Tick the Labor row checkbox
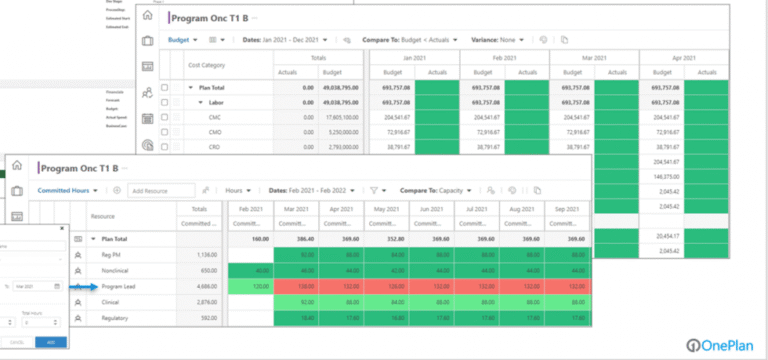Screen dimensions: 768x360 pyautogui.click(x=165, y=102)
